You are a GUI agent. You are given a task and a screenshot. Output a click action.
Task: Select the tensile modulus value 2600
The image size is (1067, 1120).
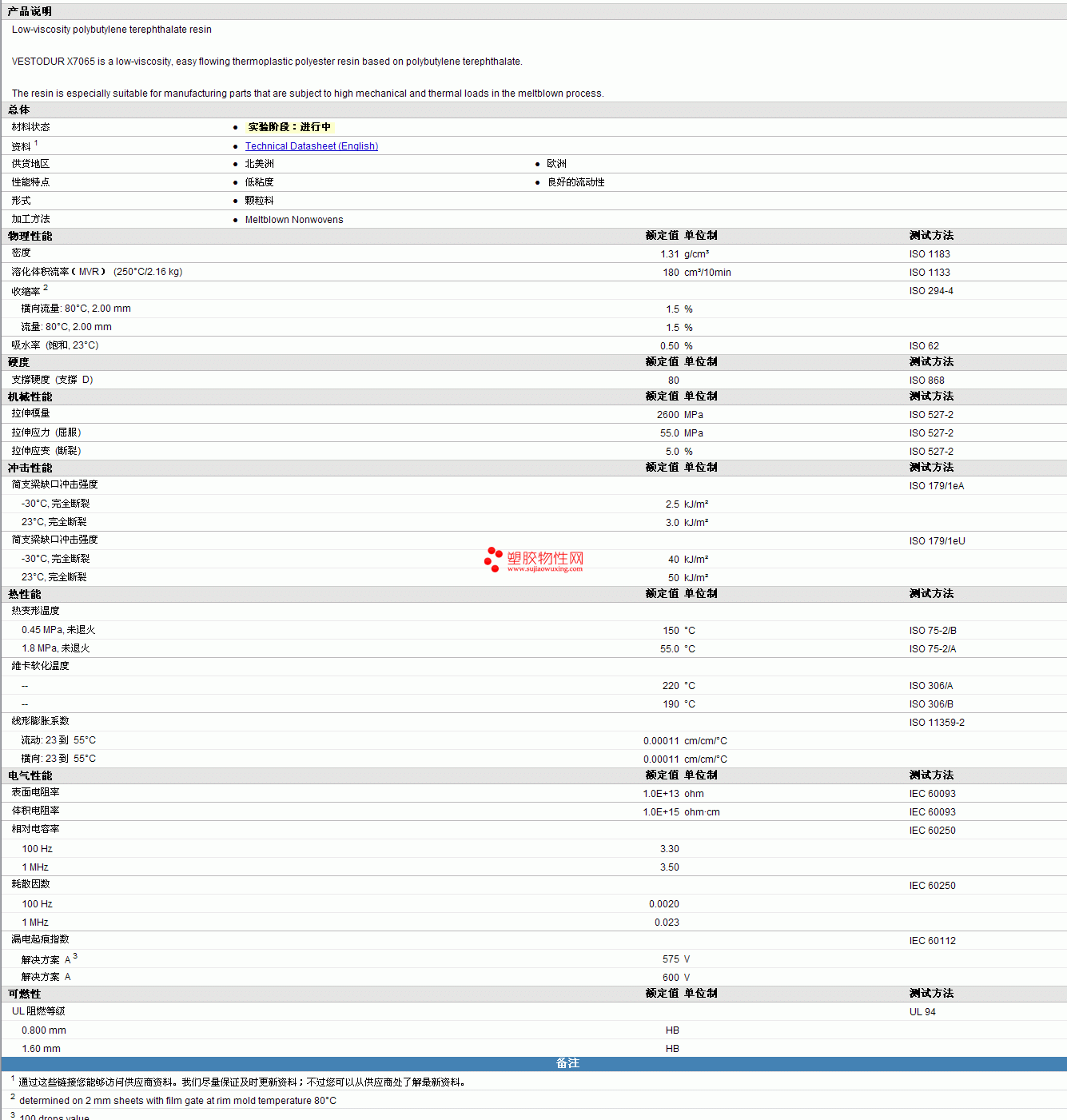click(668, 415)
